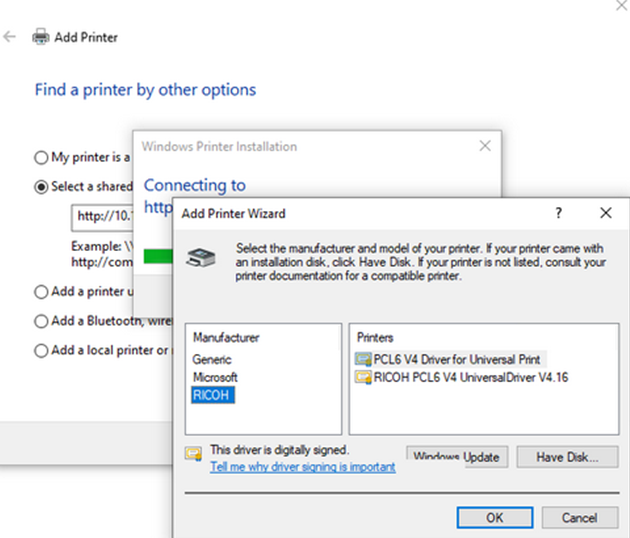Close the Windows Printer Installation dialog

(485, 146)
